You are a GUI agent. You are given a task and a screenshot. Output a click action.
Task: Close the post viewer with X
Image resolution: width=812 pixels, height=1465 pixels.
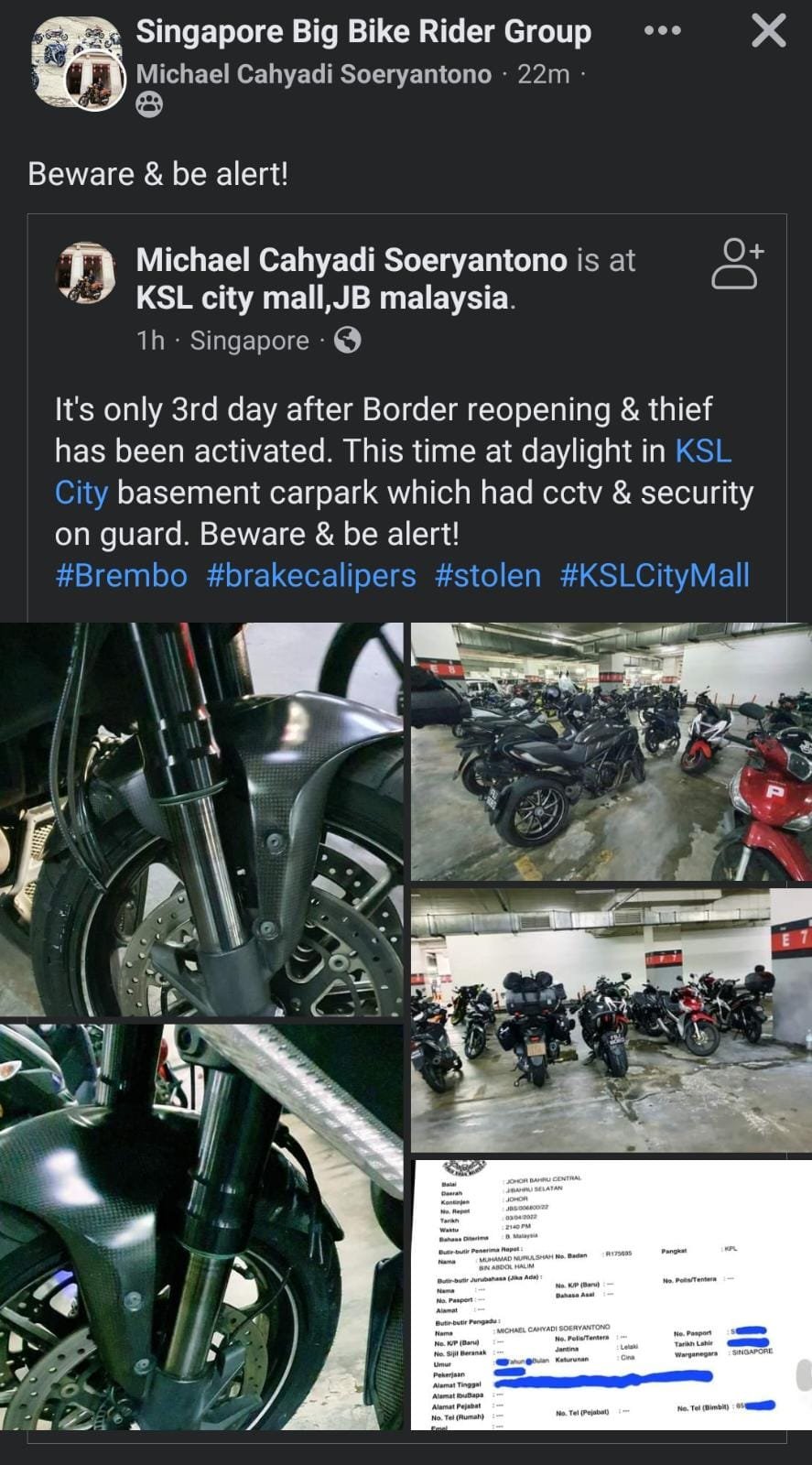click(x=768, y=30)
